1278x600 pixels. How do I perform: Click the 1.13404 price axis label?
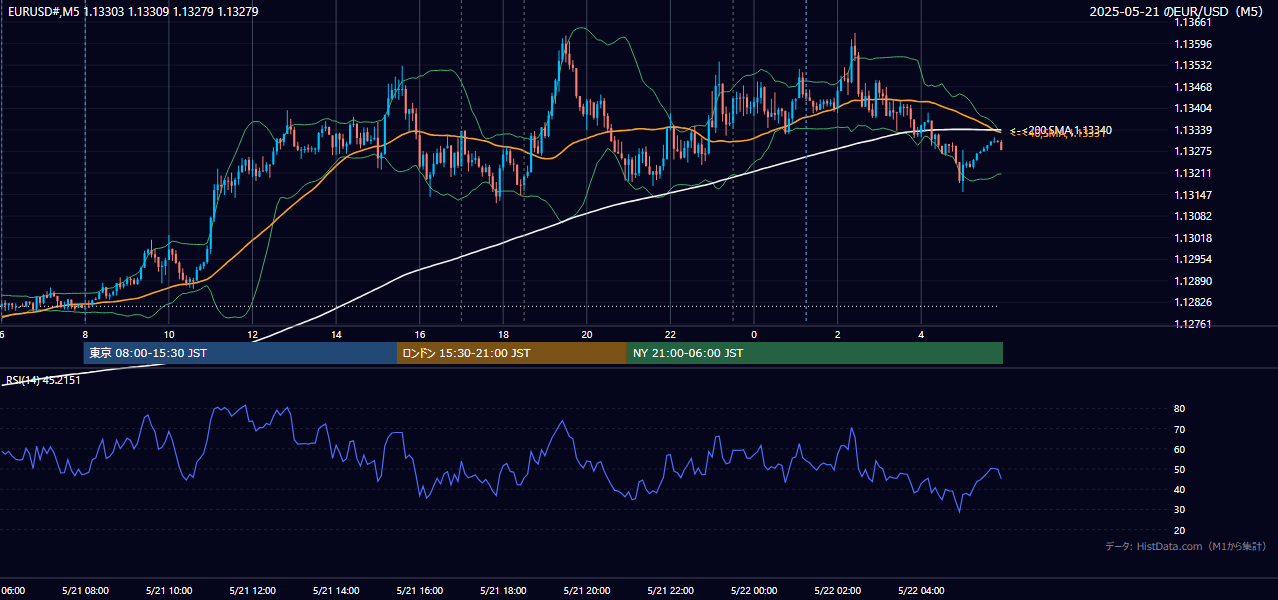tap(1193, 108)
